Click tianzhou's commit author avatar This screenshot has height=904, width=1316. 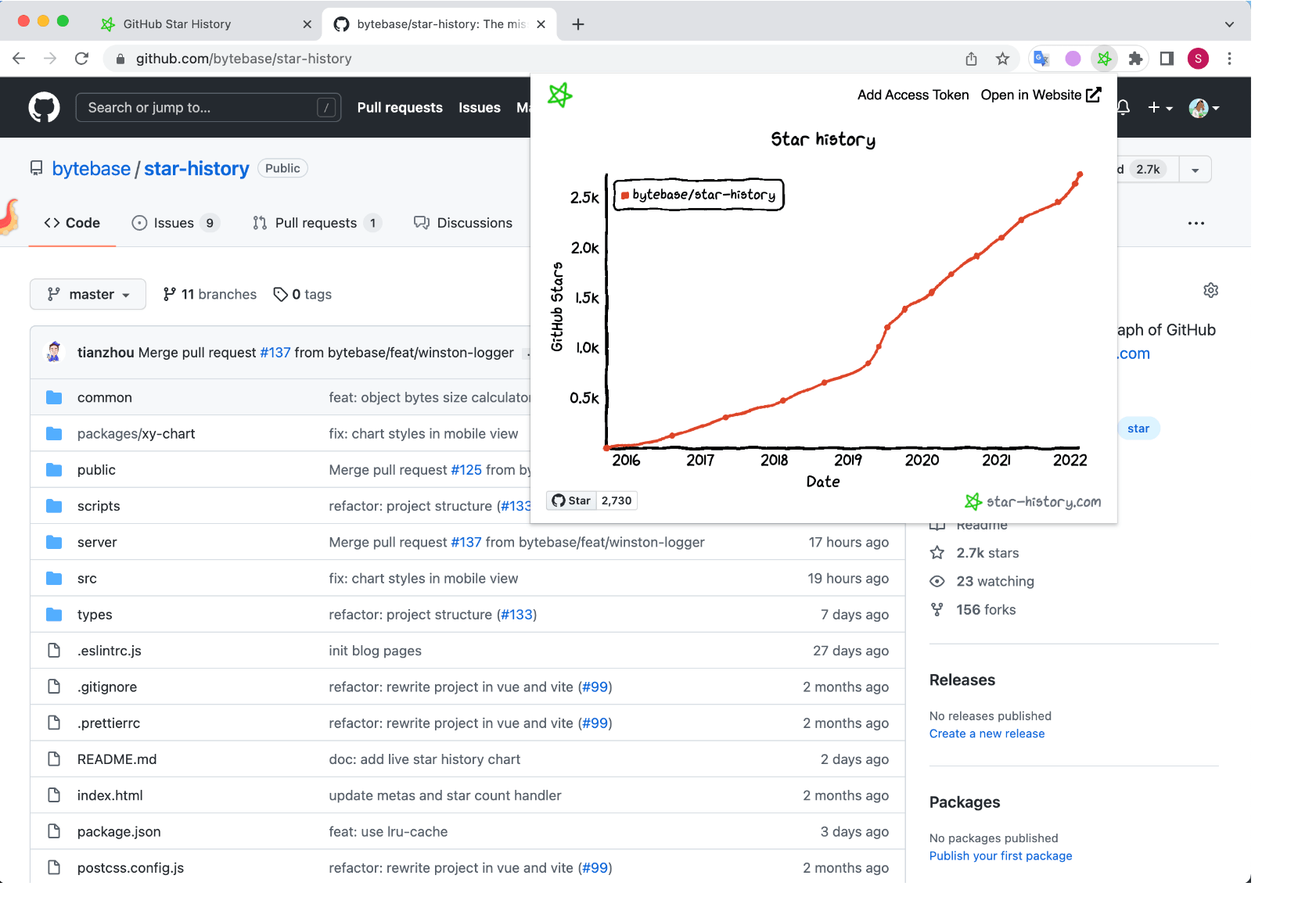tap(54, 352)
